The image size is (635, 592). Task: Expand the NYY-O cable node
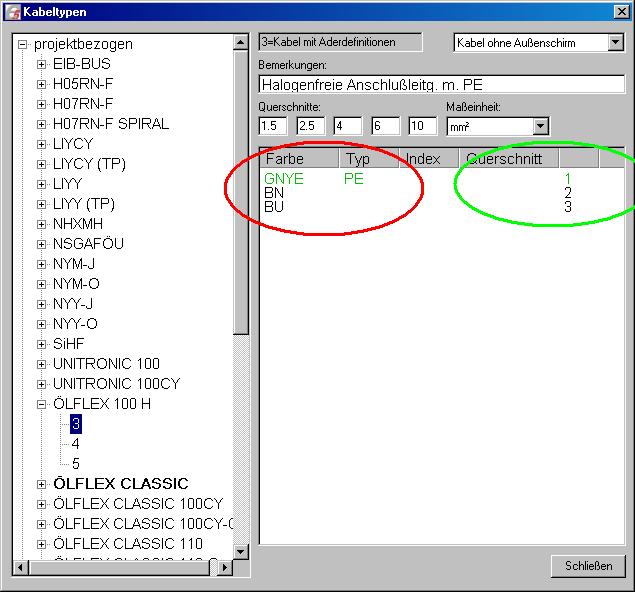pos(41,324)
